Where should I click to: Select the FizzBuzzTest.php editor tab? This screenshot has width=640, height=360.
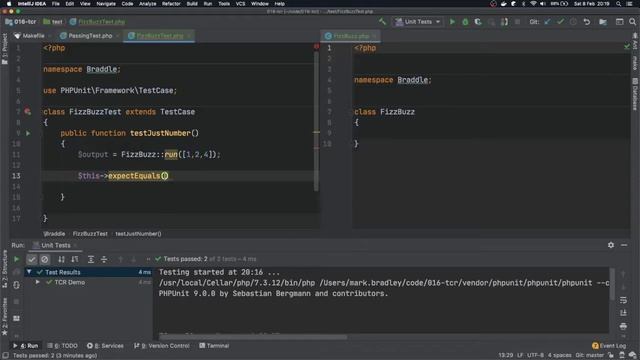coord(160,36)
